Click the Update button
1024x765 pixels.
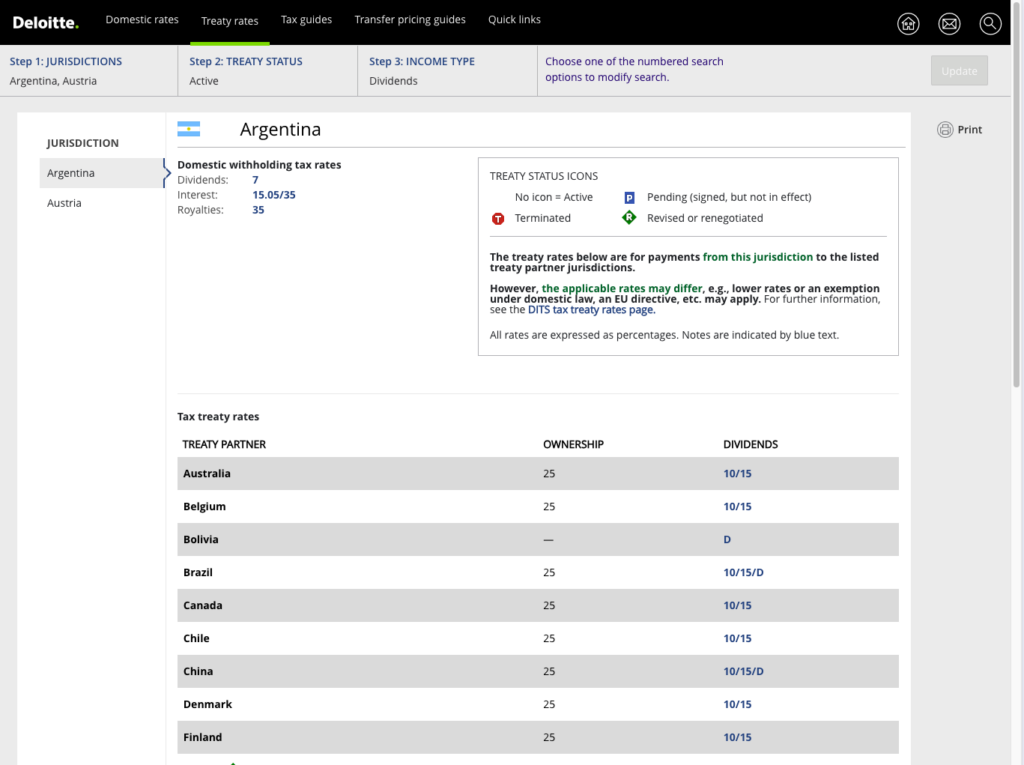(959, 71)
